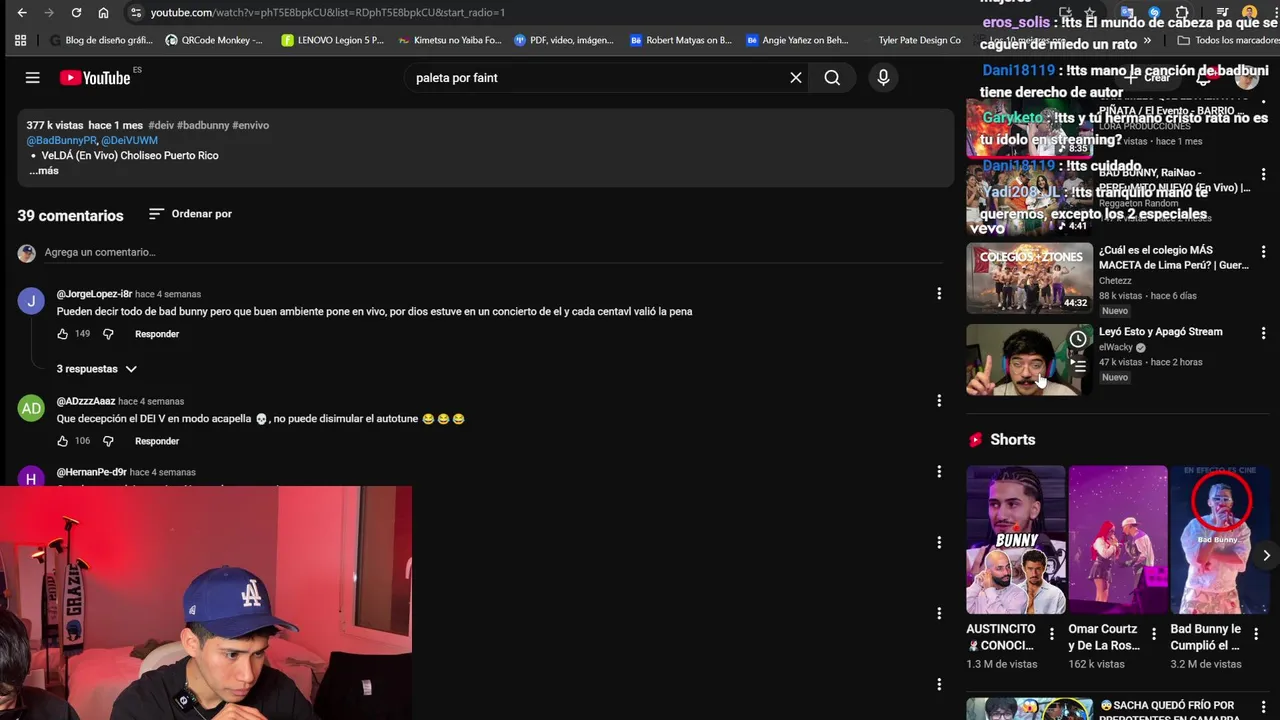Open the PDF, video, imágen... bookmark
1280x720 pixels.
click(x=564, y=40)
